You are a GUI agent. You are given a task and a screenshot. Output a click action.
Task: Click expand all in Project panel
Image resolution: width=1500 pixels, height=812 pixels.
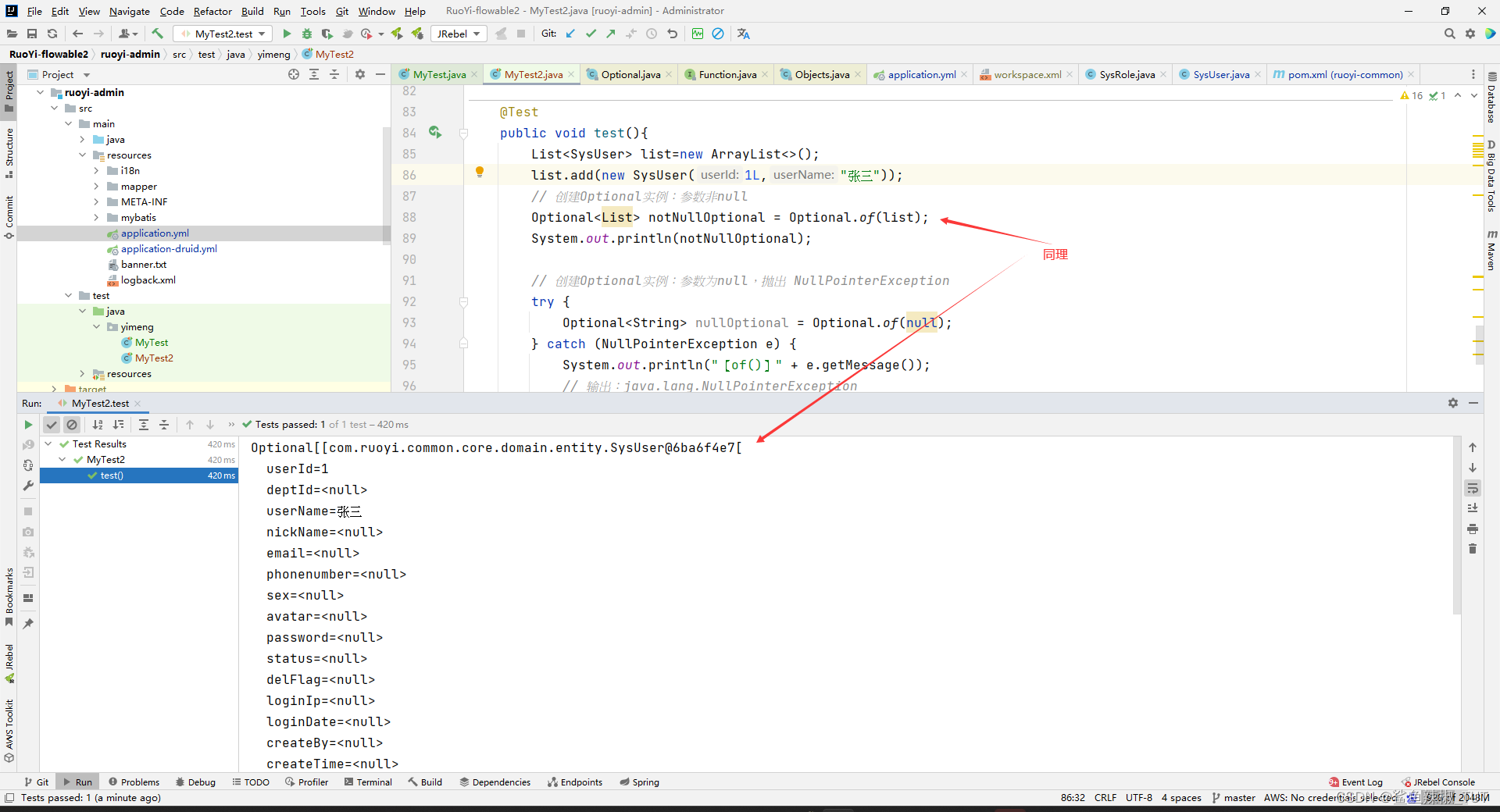point(314,74)
